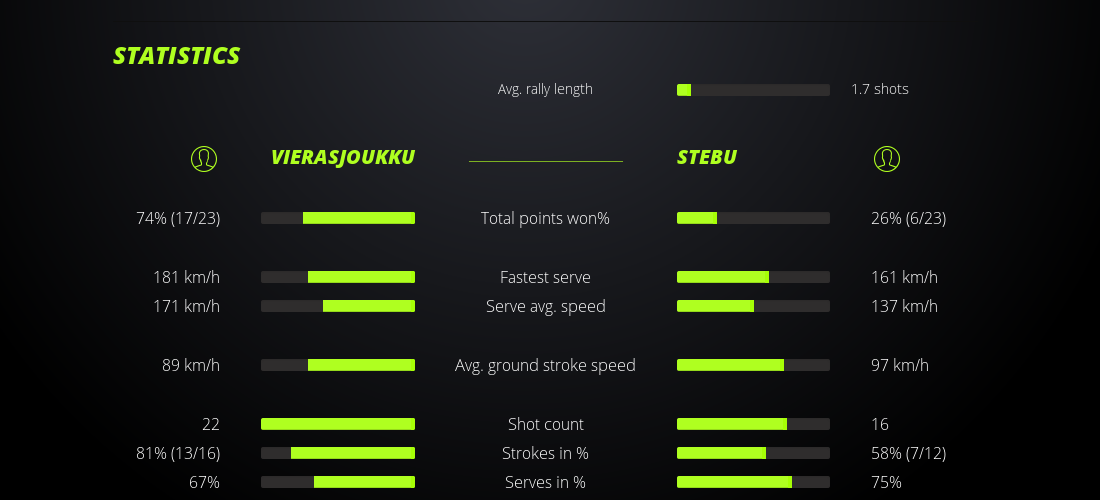Click Vierasjoukku's Total points won bar
1100x500 pixels.
(338, 218)
